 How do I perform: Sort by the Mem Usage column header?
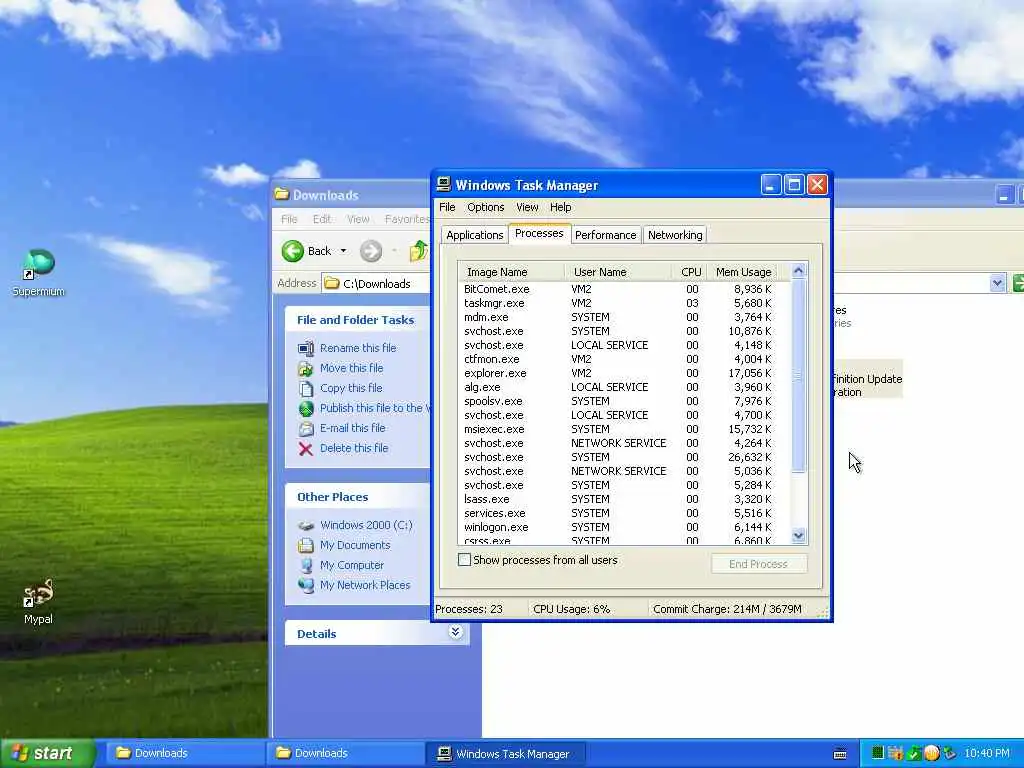(743, 272)
